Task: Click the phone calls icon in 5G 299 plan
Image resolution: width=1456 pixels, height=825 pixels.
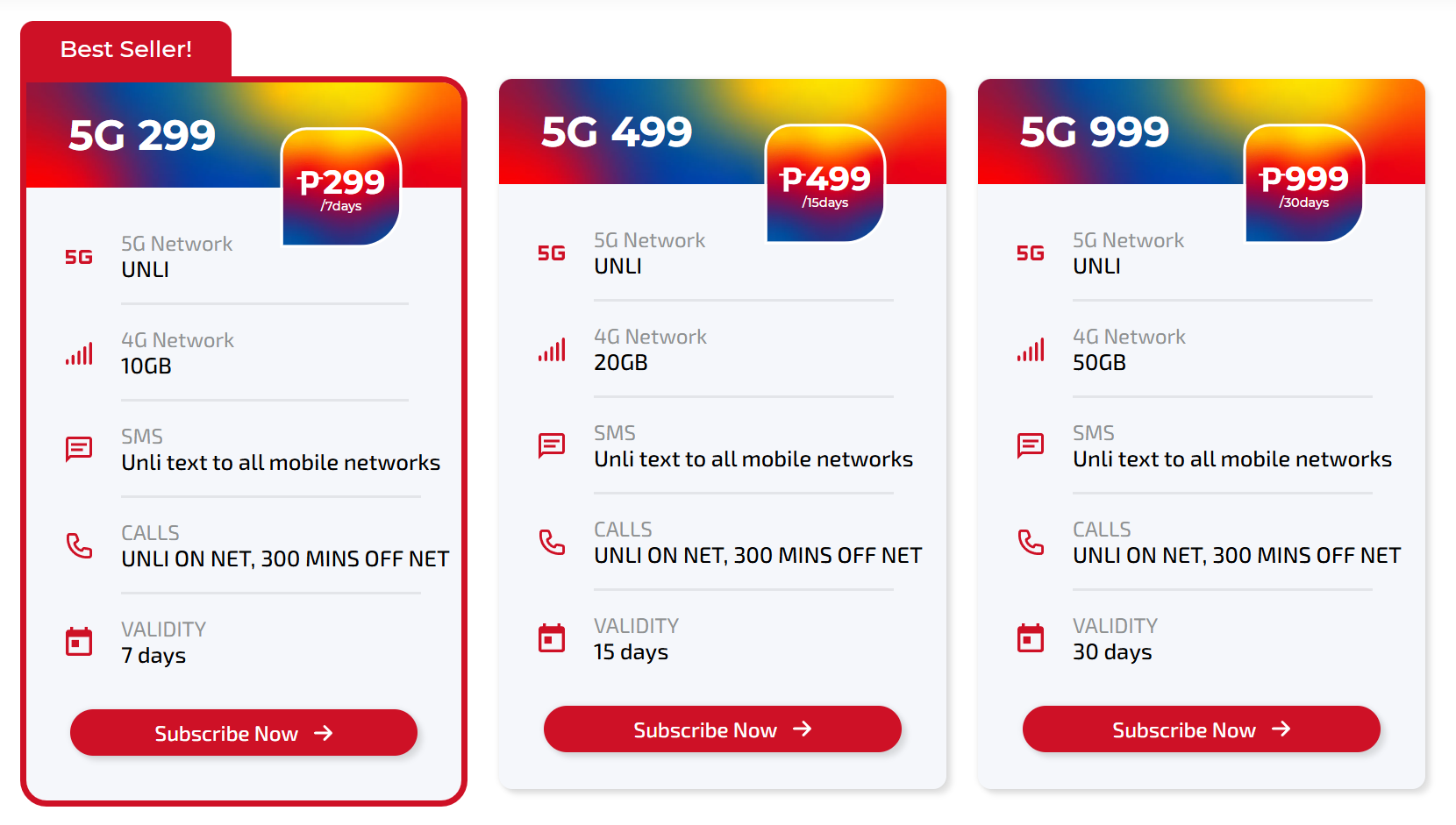Action: pos(79,545)
